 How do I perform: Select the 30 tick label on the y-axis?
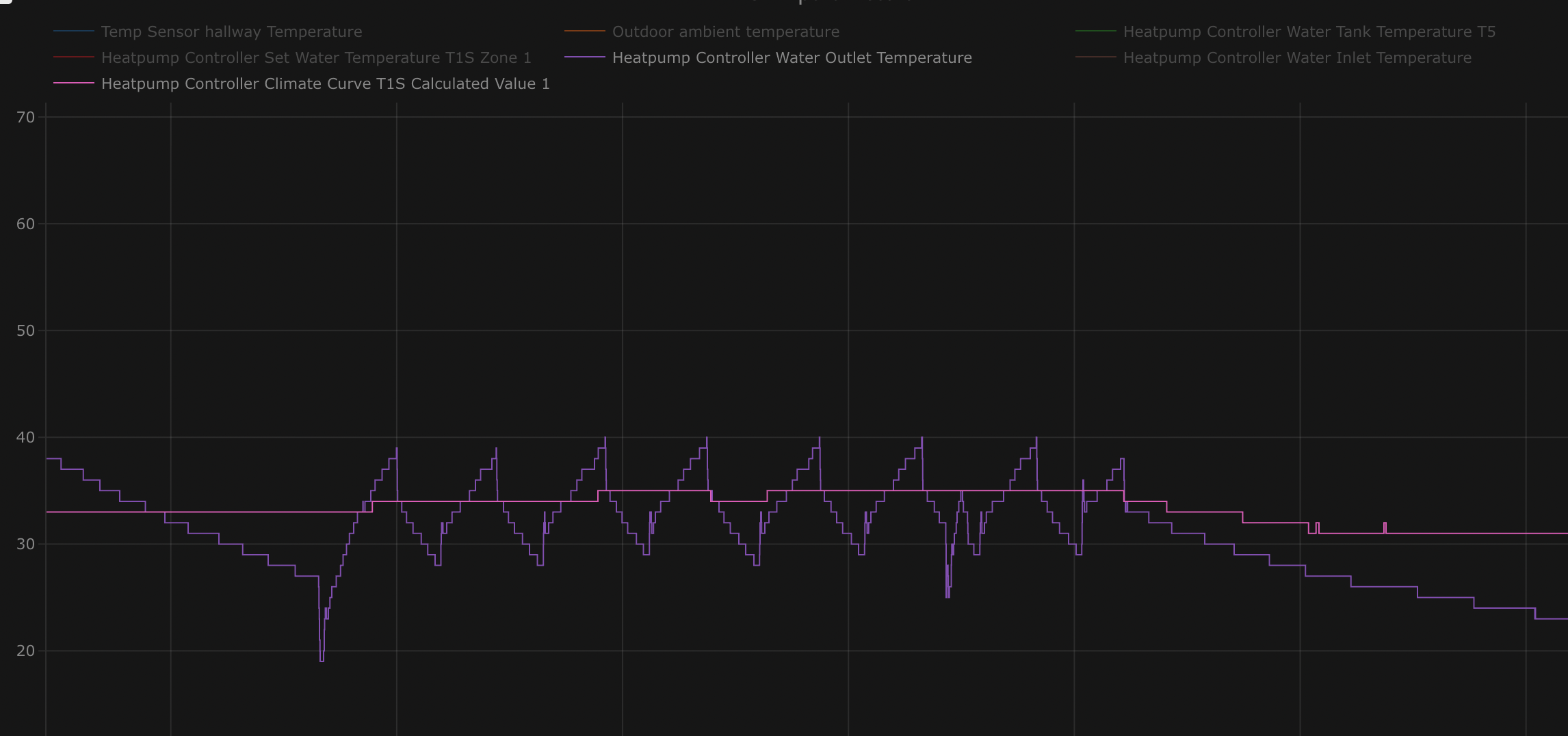tap(26, 544)
